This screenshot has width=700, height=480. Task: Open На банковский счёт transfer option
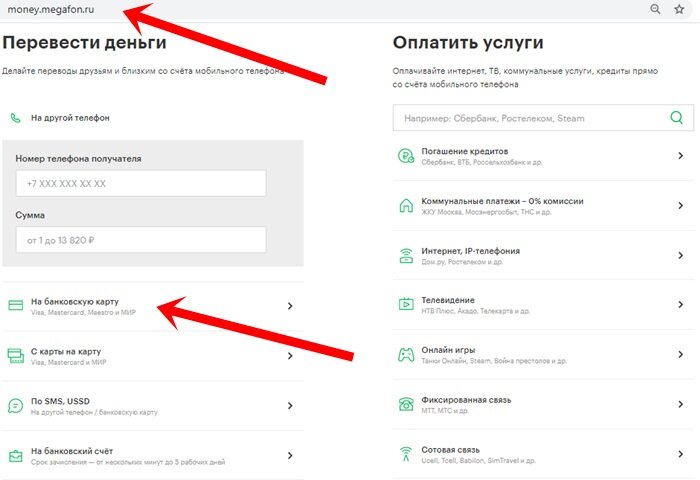[153, 455]
